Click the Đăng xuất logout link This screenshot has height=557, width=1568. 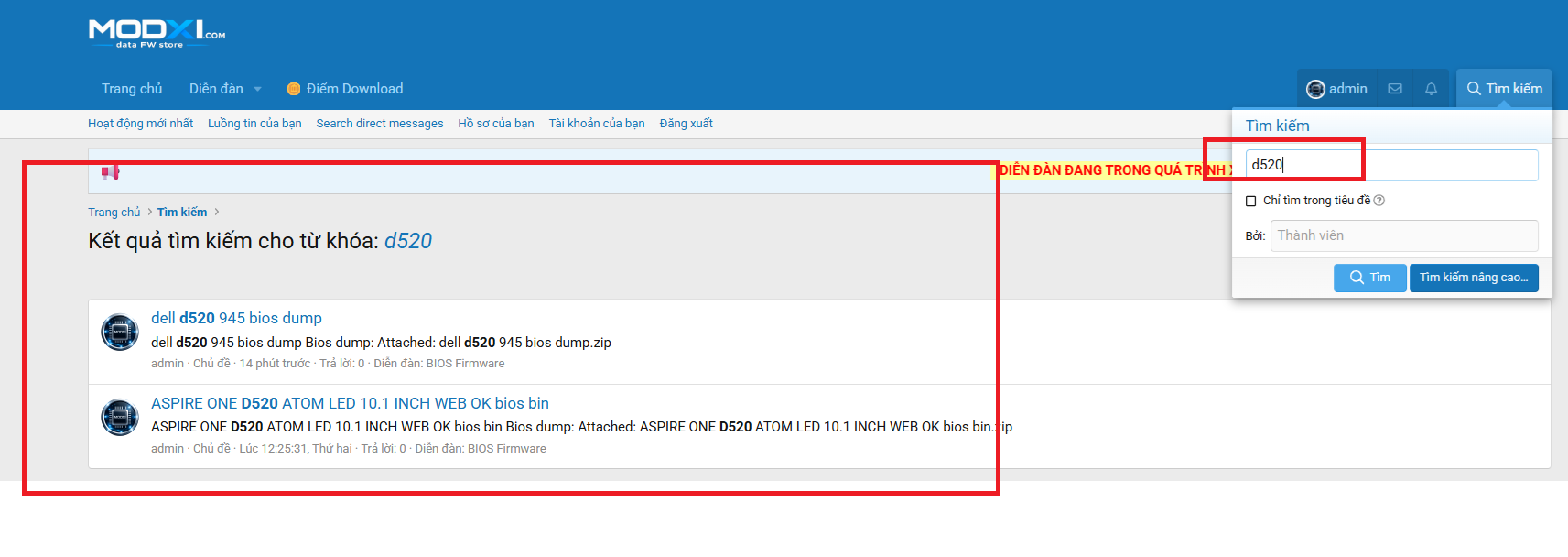[686, 124]
